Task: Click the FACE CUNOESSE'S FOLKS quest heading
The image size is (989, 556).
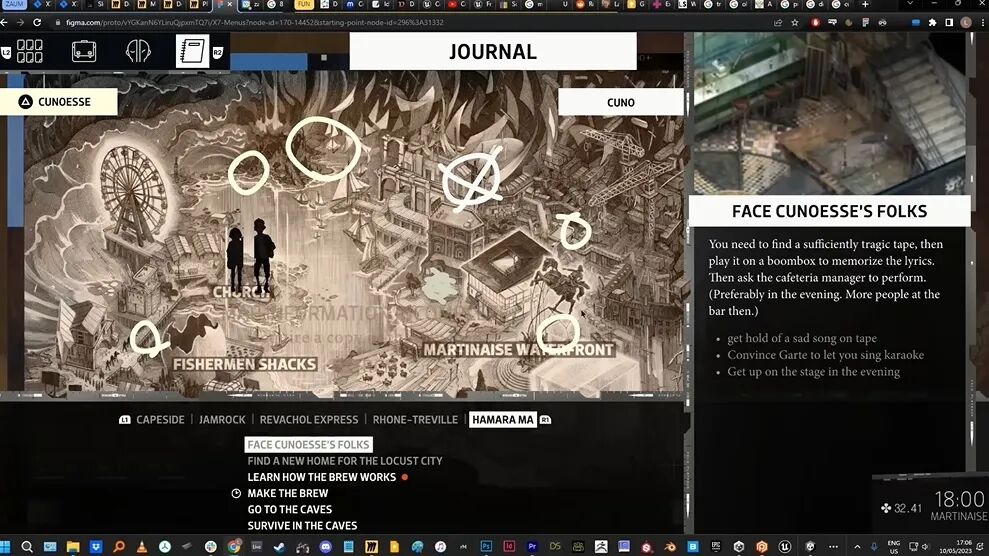Action: point(829,211)
